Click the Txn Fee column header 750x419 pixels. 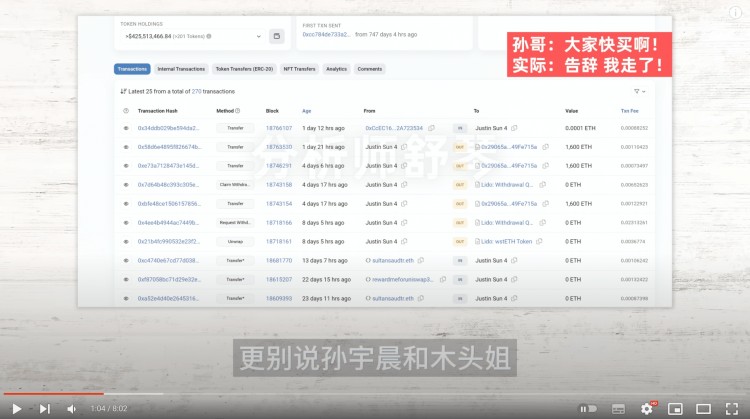pos(630,110)
